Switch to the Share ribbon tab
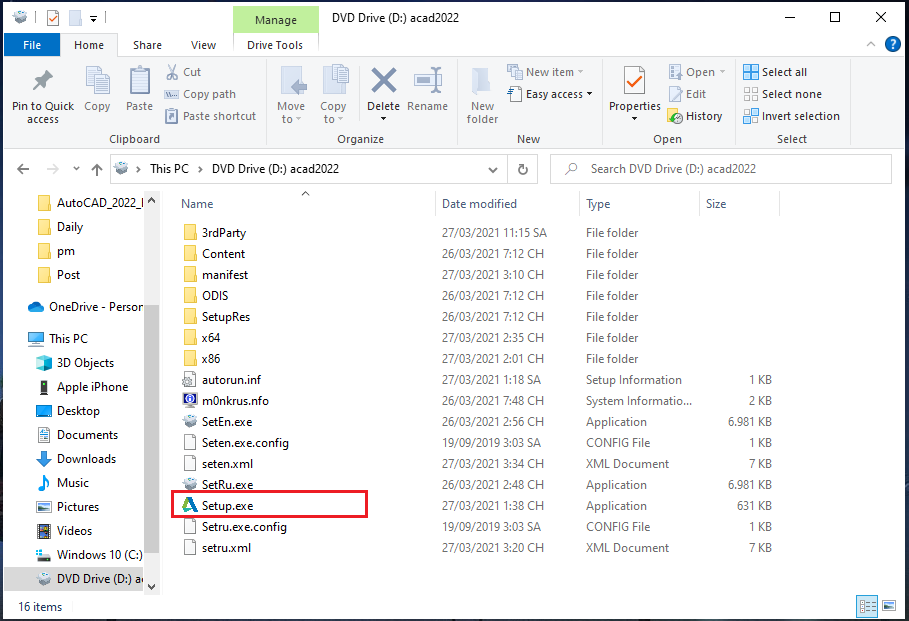 (x=147, y=45)
